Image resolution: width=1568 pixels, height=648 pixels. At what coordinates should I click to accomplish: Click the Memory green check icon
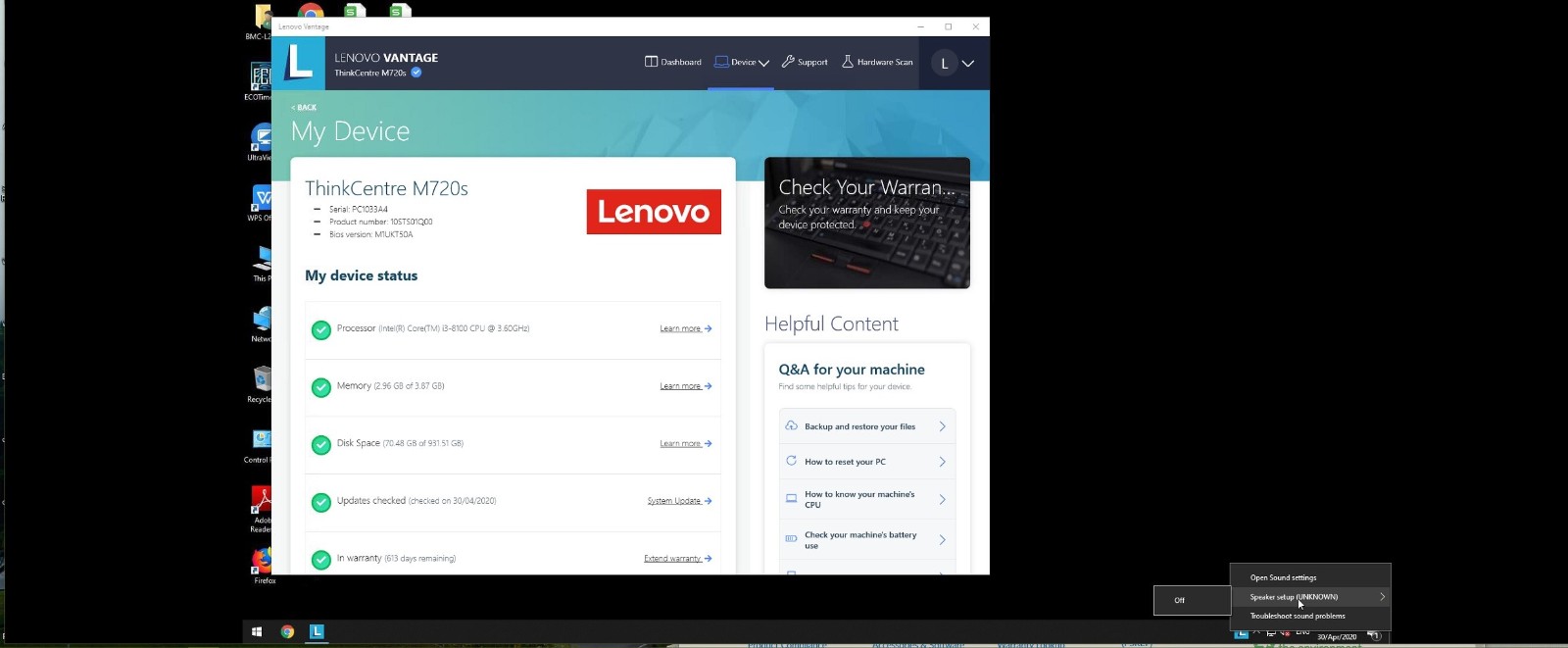point(320,387)
